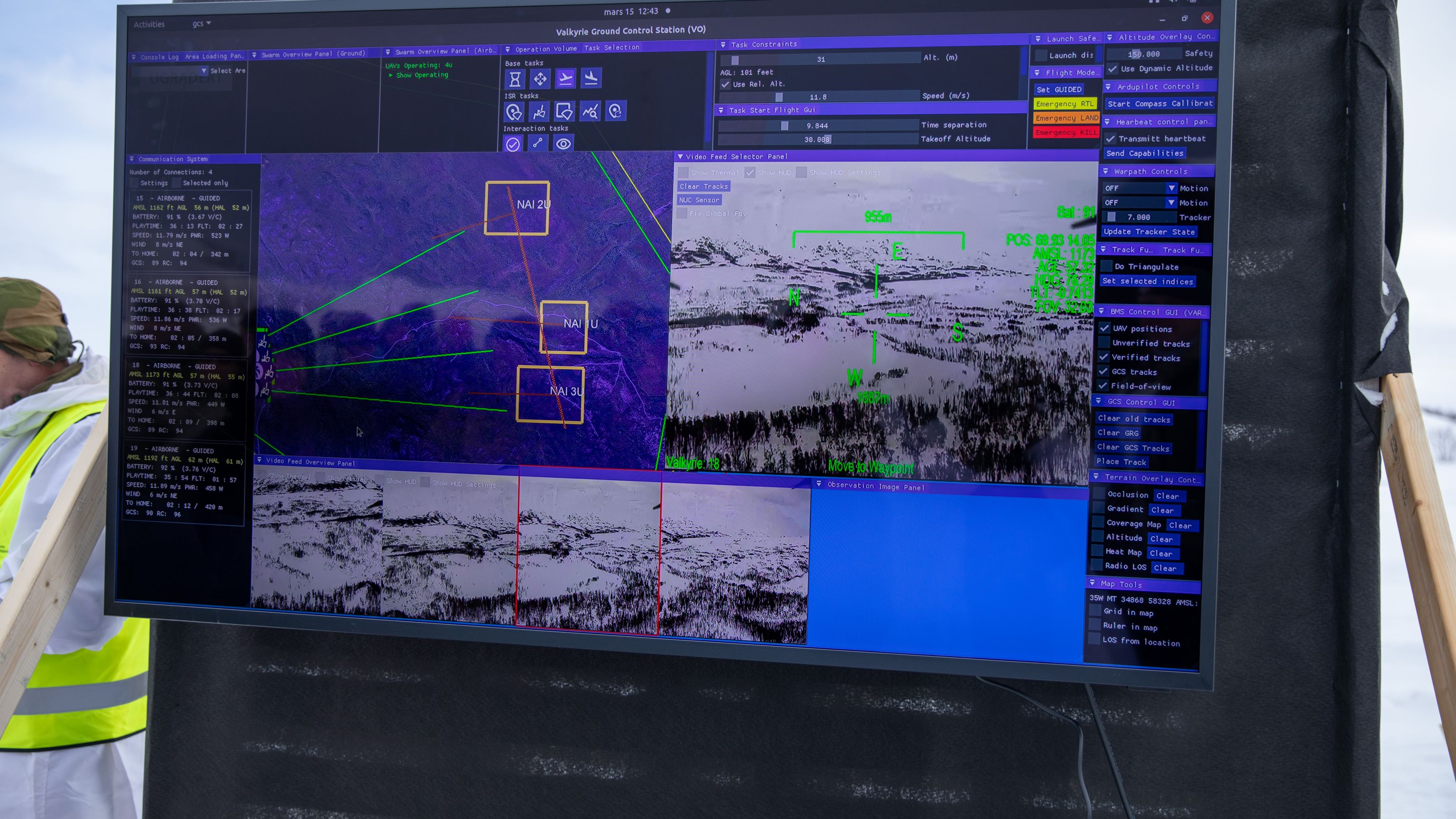Trigger the Emergency KILL button

[x=1066, y=132]
